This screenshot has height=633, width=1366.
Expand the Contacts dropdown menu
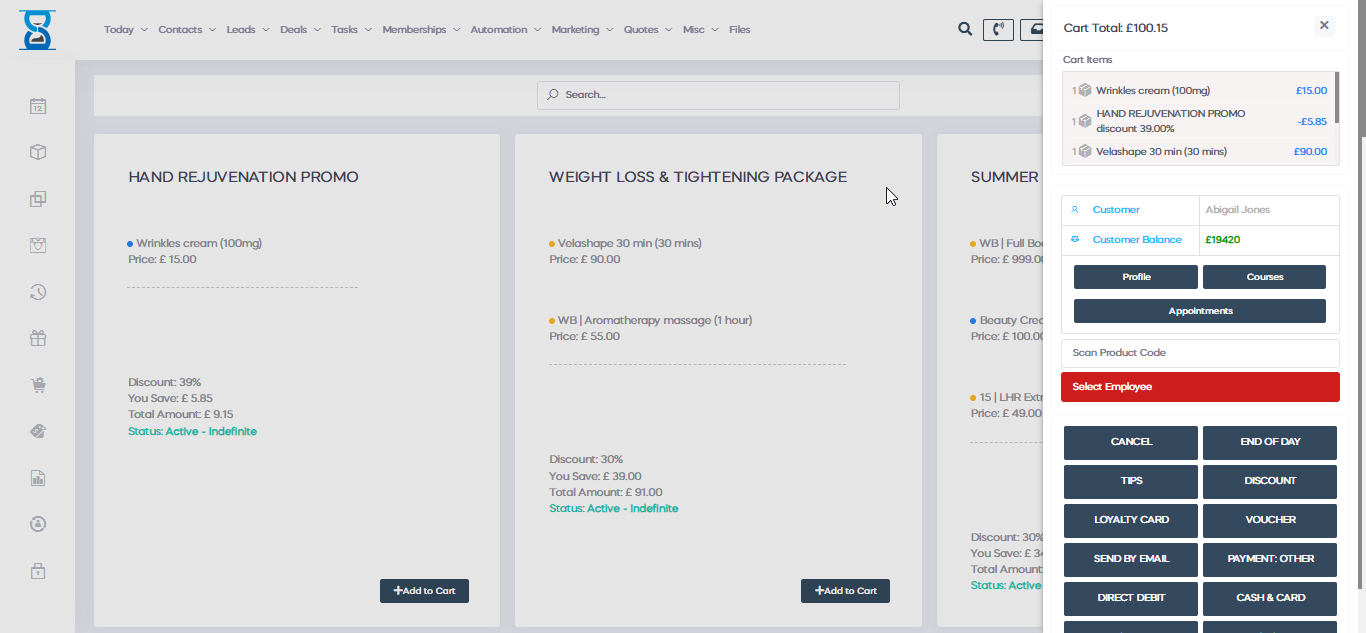coord(186,30)
